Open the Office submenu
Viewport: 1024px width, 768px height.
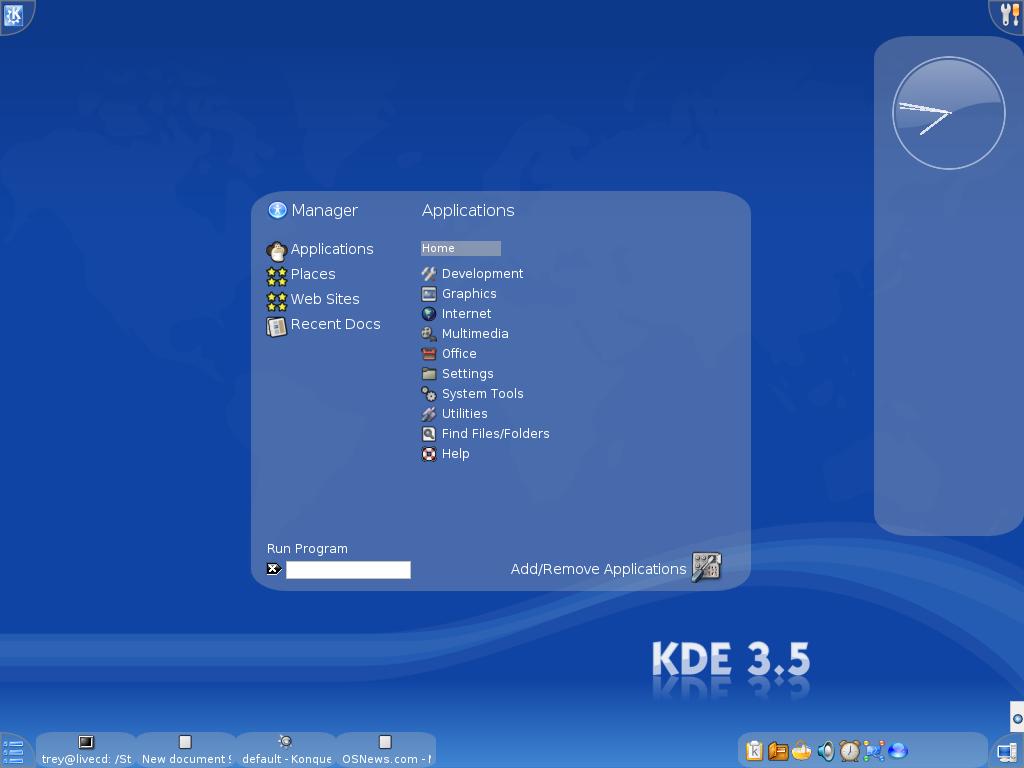459,354
